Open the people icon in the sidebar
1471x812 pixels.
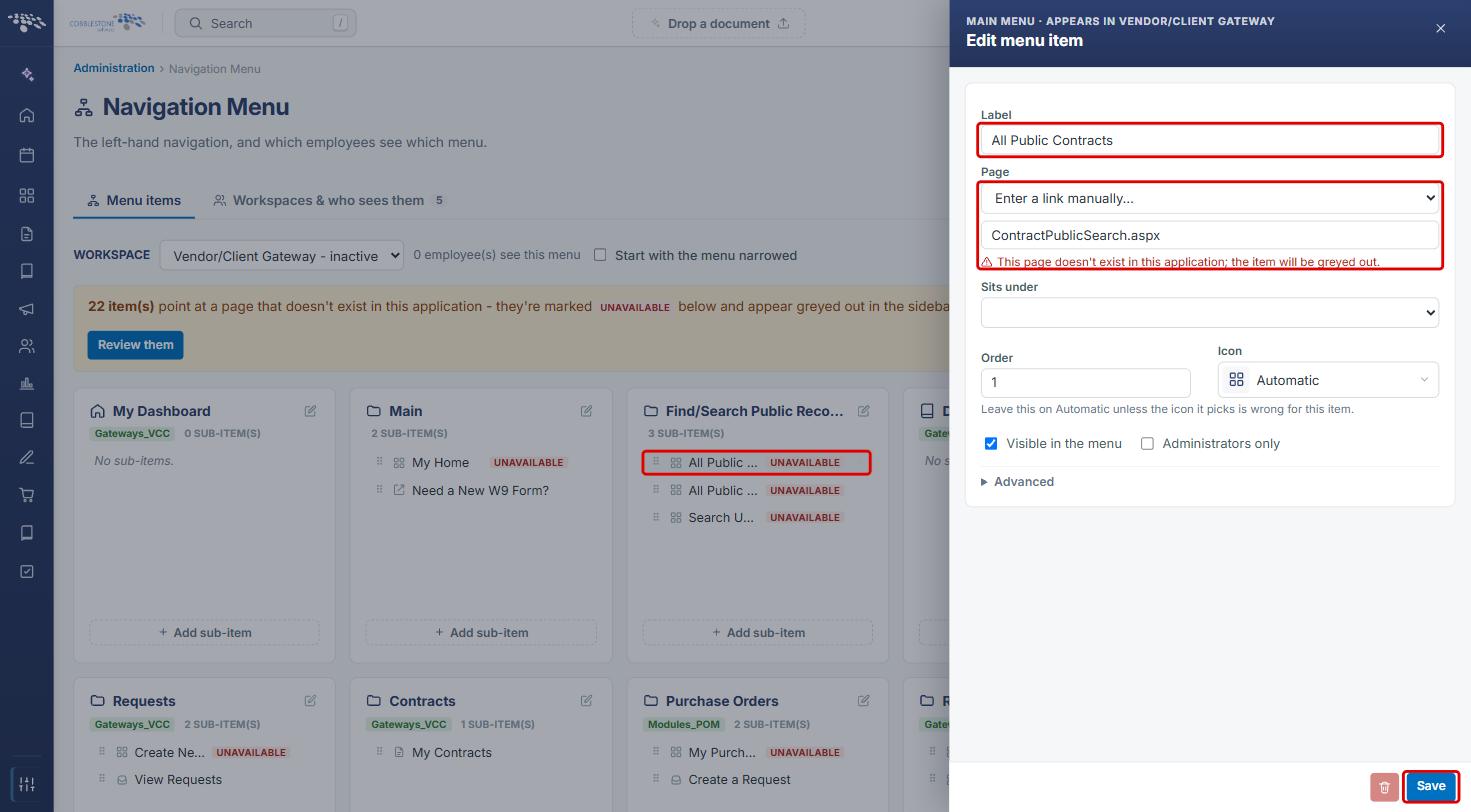[27, 346]
